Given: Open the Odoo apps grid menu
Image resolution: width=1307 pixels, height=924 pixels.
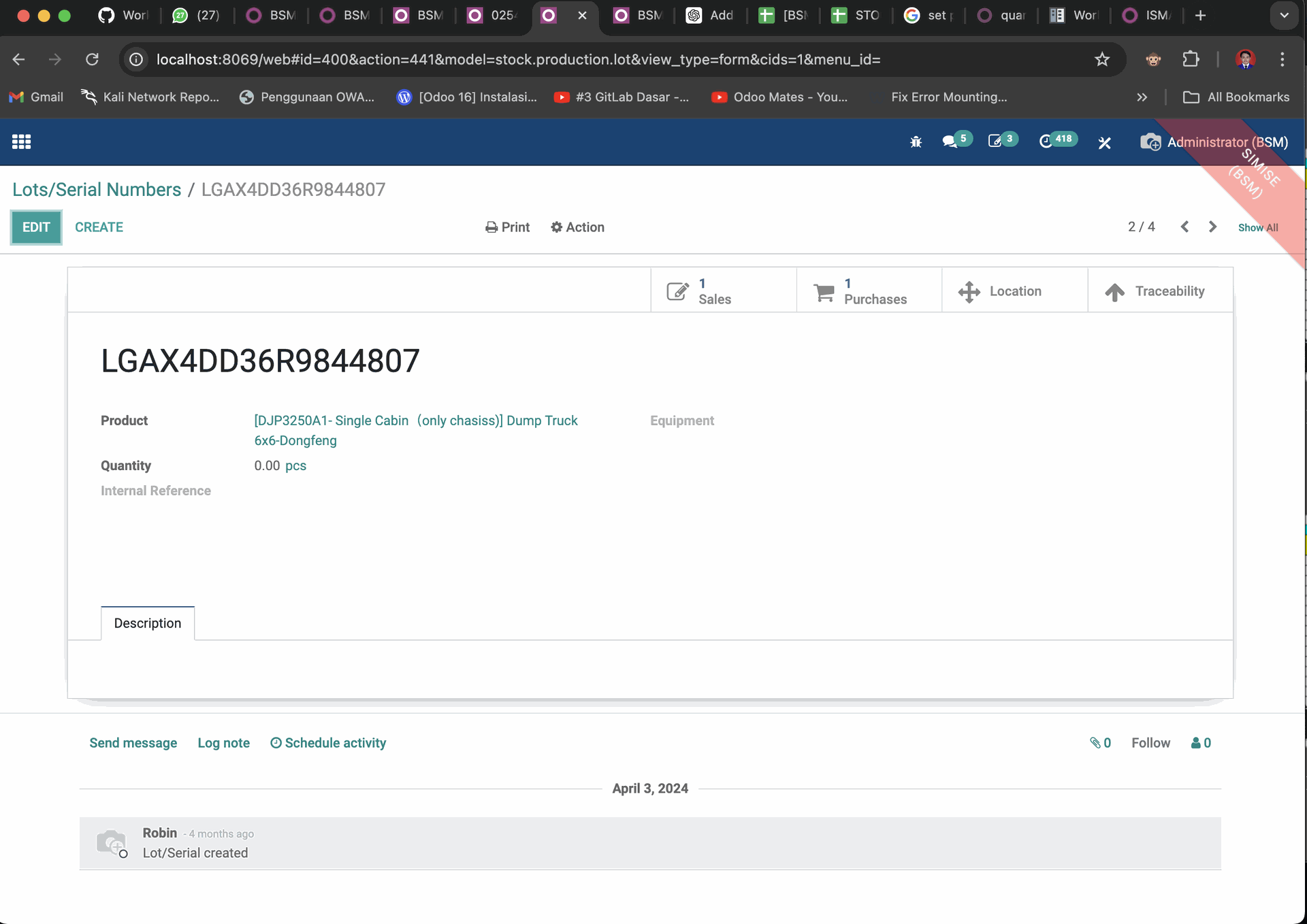Looking at the screenshot, I should click(x=21, y=142).
